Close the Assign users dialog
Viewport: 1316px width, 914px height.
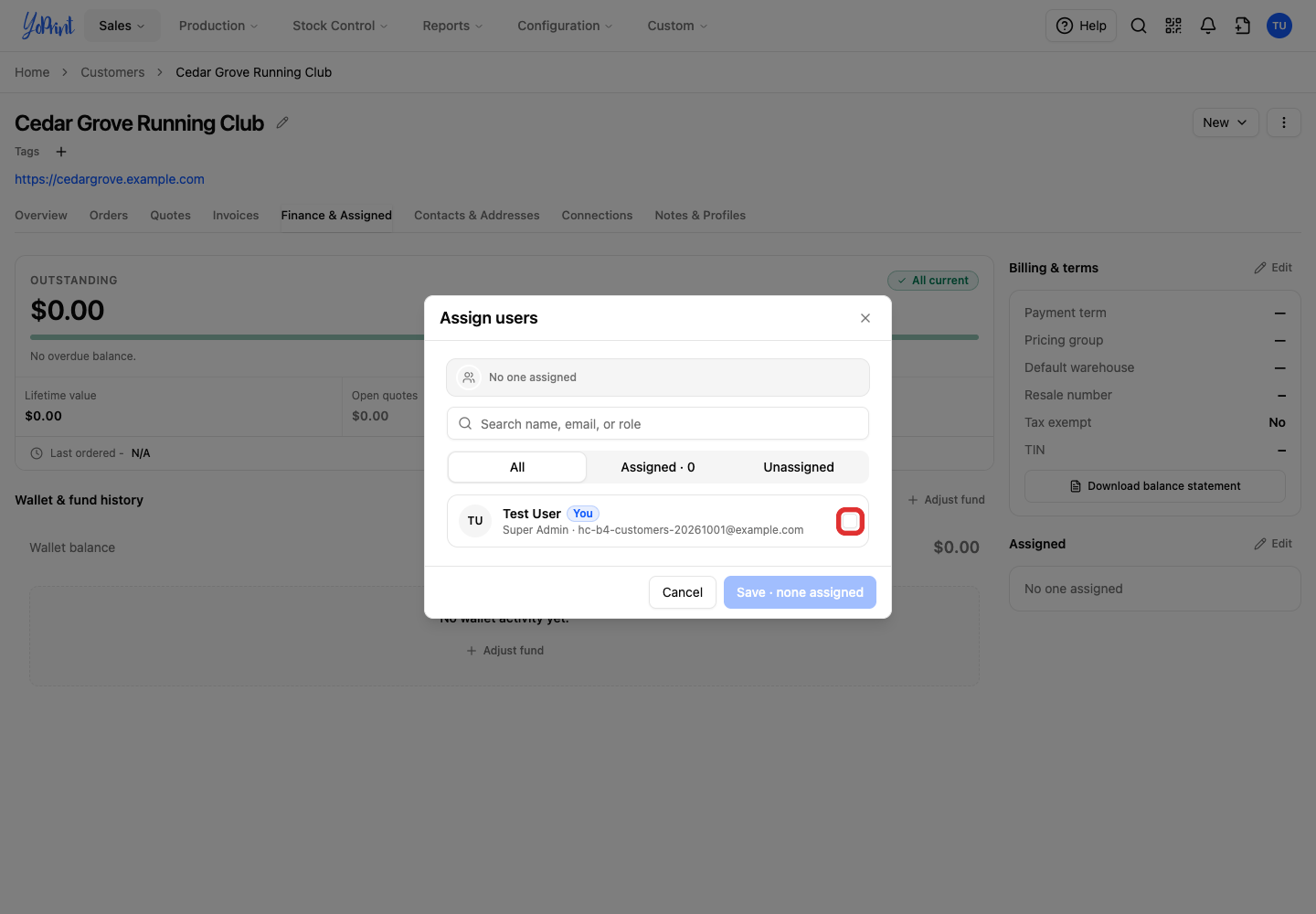click(x=865, y=318)
